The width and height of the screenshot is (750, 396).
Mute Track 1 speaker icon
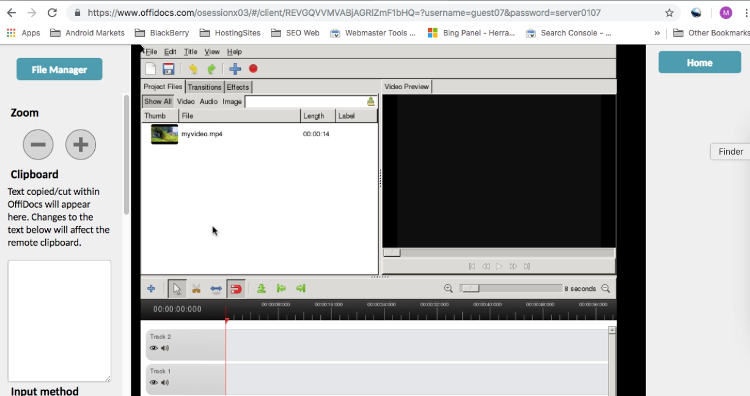tap(165, 383)
